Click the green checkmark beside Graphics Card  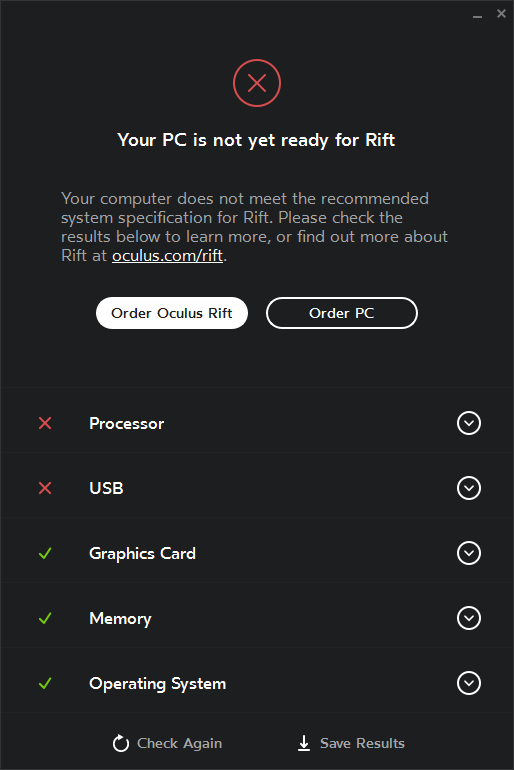(x=45, y=553)
